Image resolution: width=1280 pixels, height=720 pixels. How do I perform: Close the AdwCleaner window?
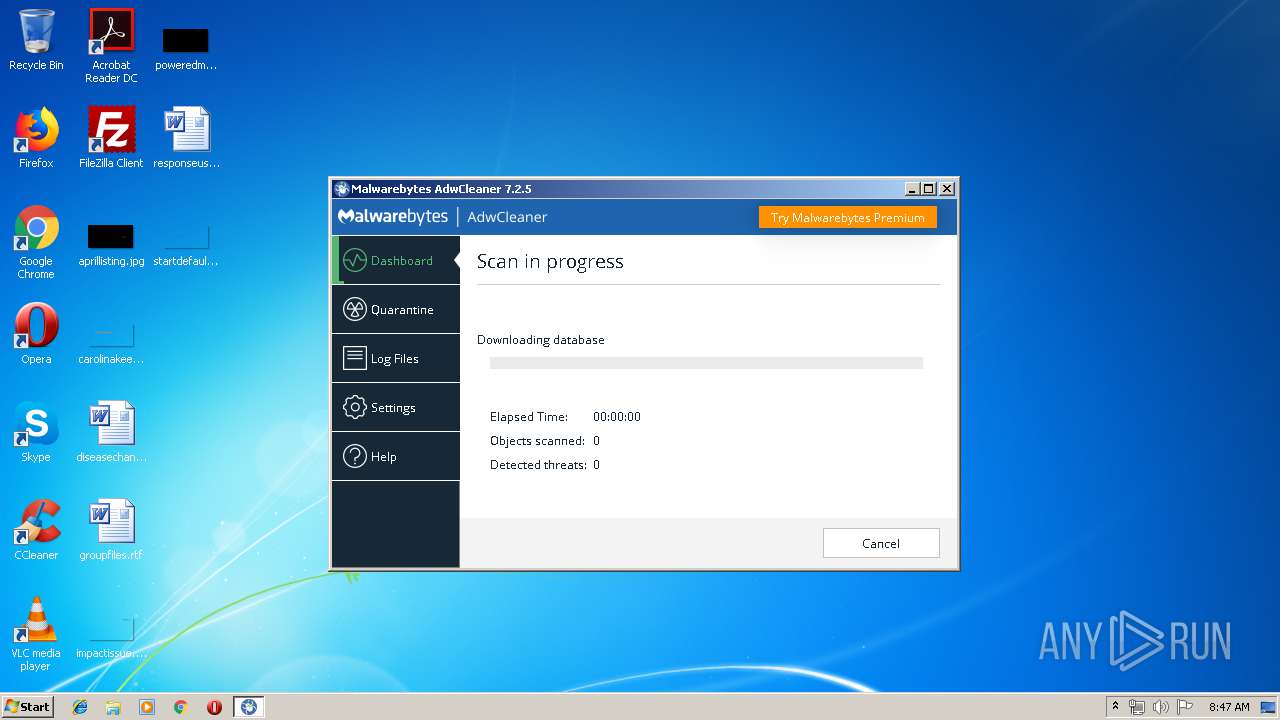[x=947, y=189]
